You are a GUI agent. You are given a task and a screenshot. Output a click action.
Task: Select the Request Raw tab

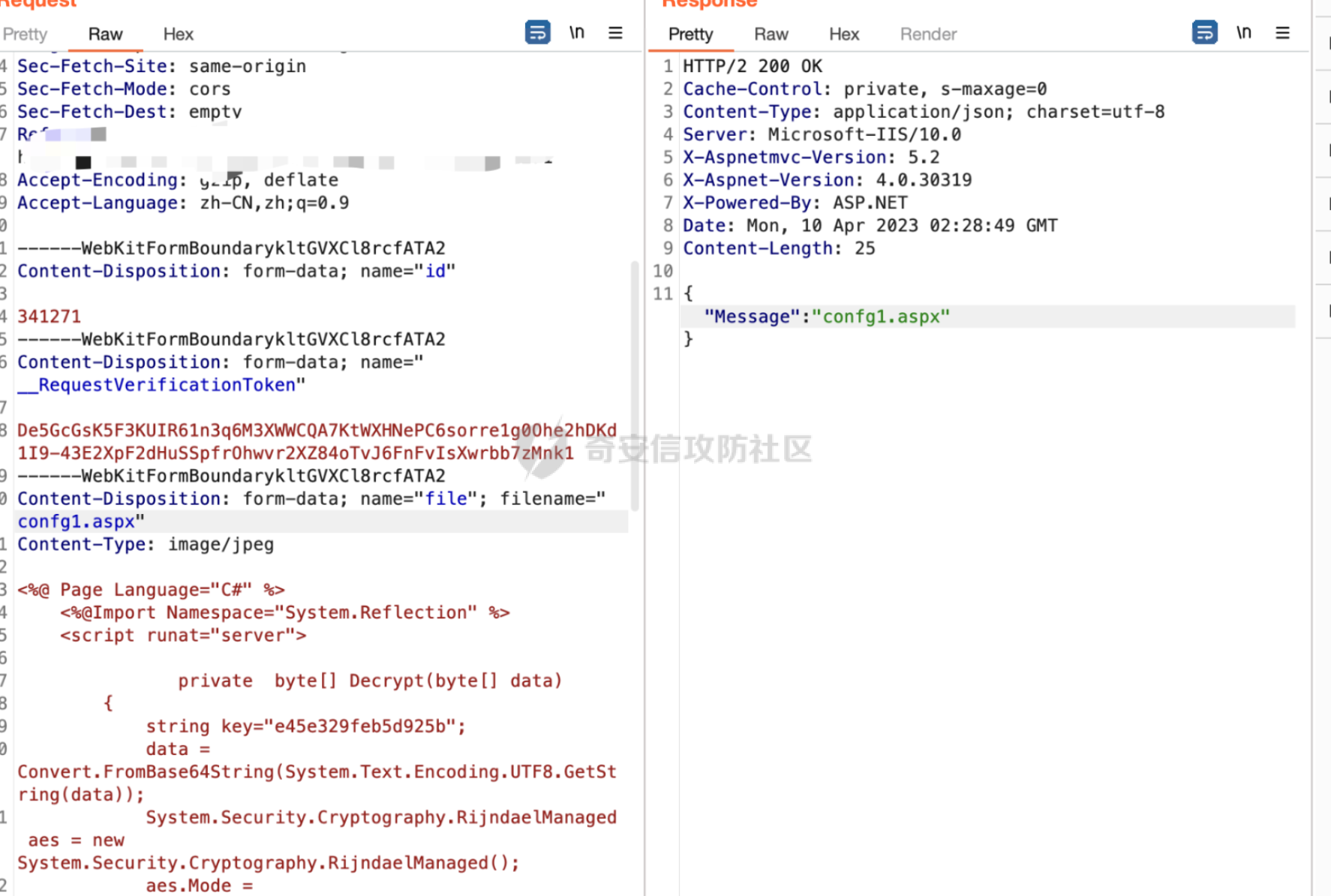(x=105, y=34)
